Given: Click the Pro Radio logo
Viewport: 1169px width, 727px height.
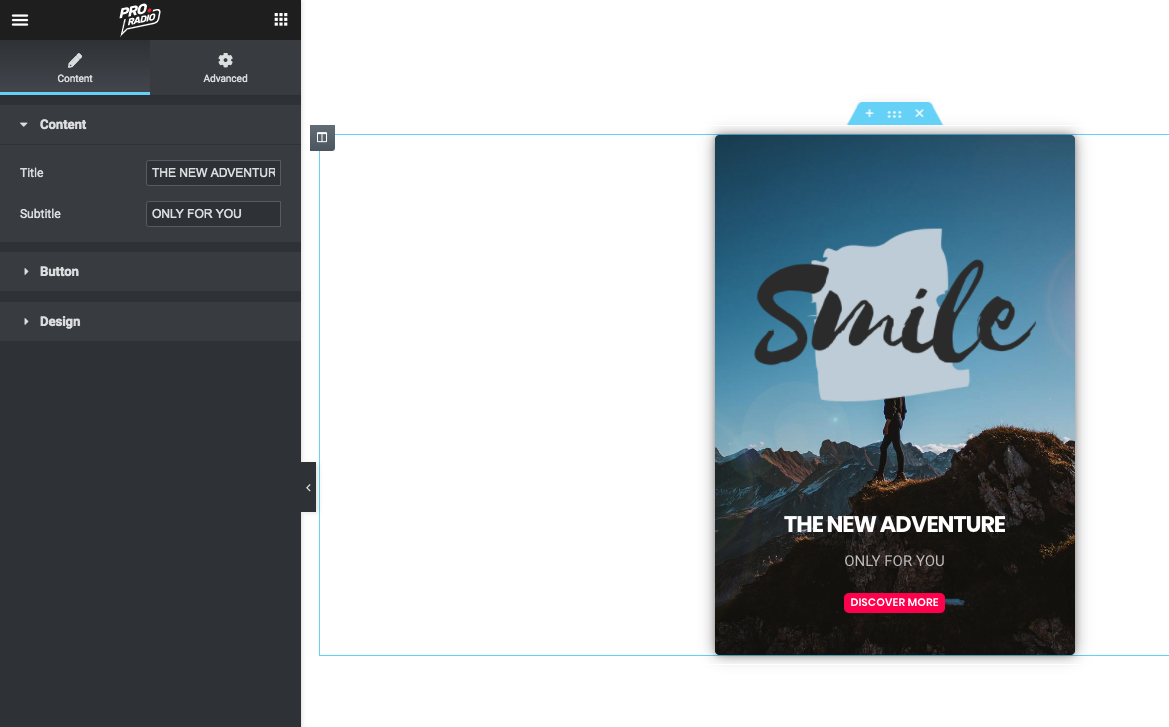Looking at the screenshot, I should (140, 19).
